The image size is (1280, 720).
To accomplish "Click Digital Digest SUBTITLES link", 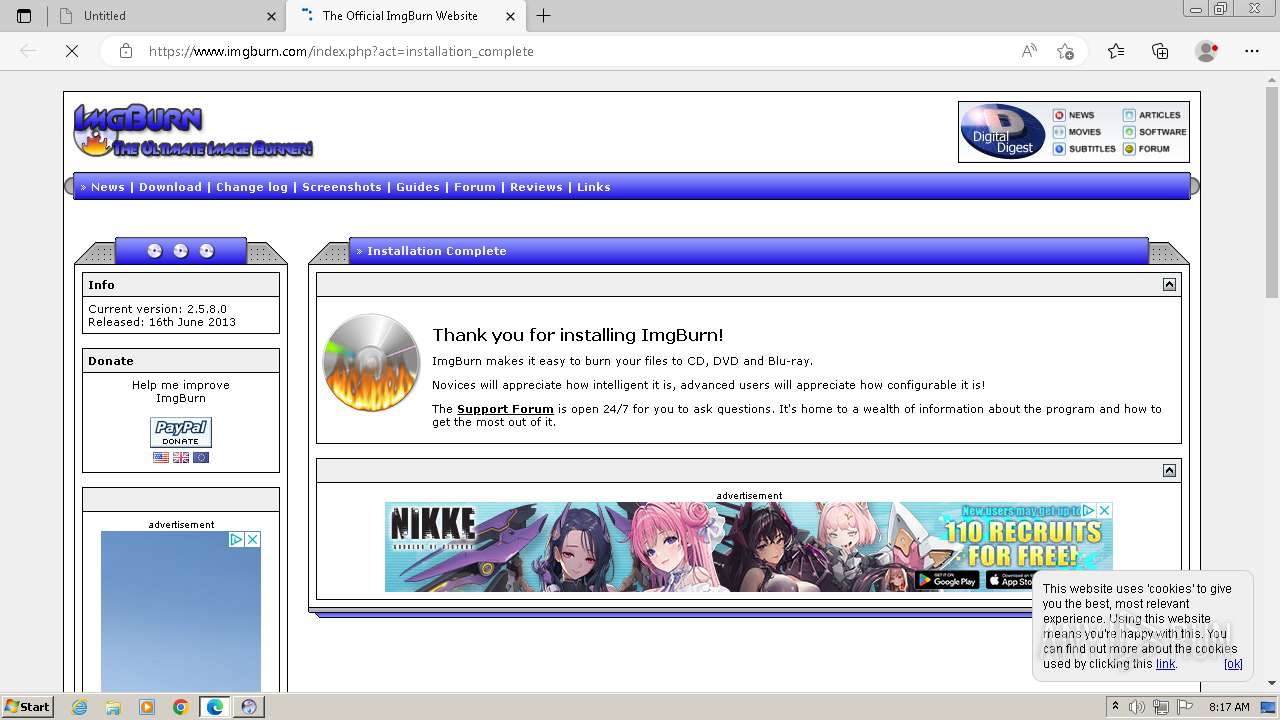I will (x=1084, y=149).
